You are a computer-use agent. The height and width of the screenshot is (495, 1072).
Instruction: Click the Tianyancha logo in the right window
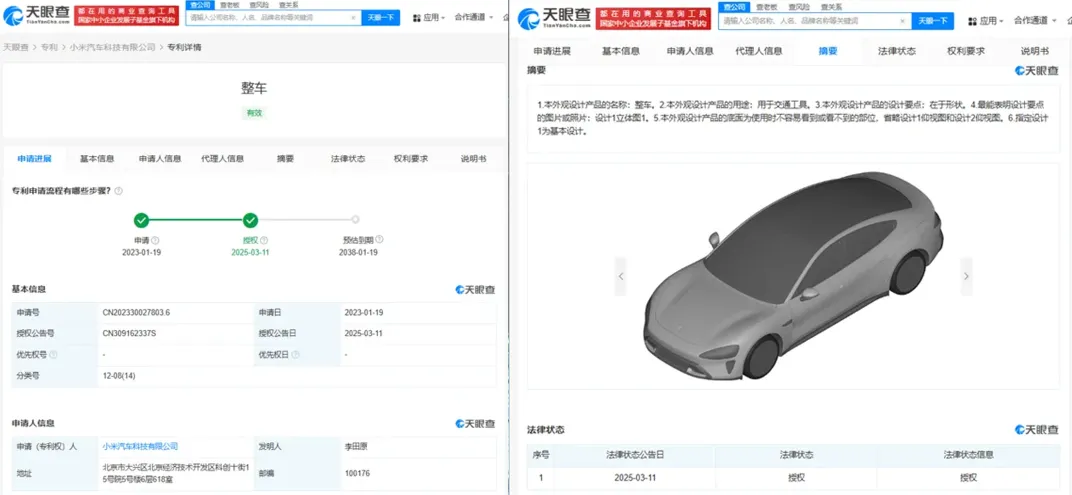coord(552,18)
